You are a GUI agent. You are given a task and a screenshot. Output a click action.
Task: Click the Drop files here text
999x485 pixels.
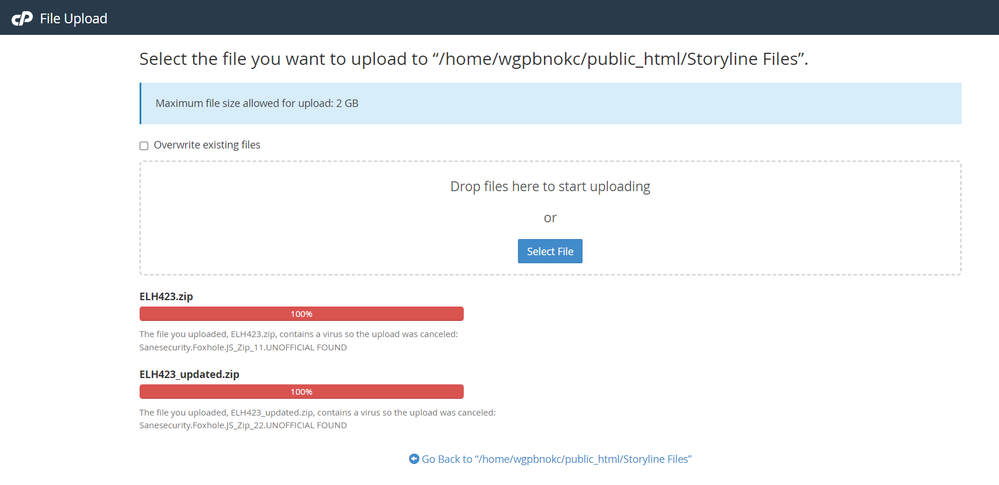pos(550,186)
